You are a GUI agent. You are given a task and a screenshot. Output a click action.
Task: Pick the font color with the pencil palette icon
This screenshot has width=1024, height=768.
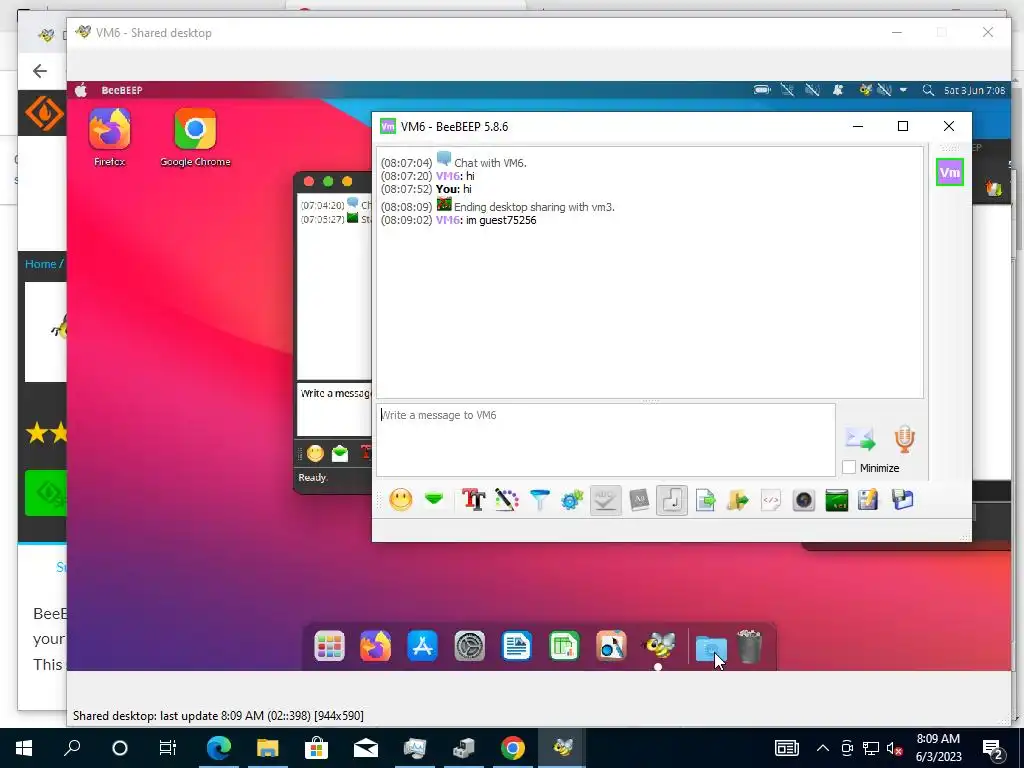point(506,500)
